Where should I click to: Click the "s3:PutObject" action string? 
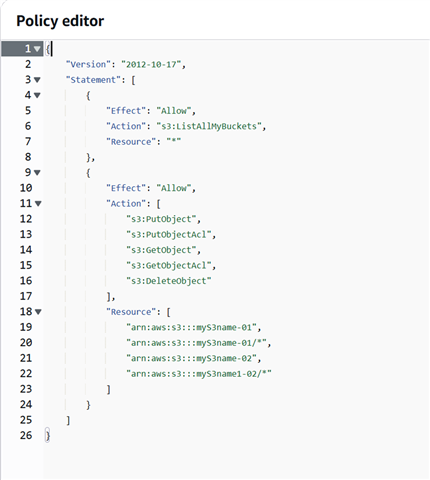[x=161, y=219]
